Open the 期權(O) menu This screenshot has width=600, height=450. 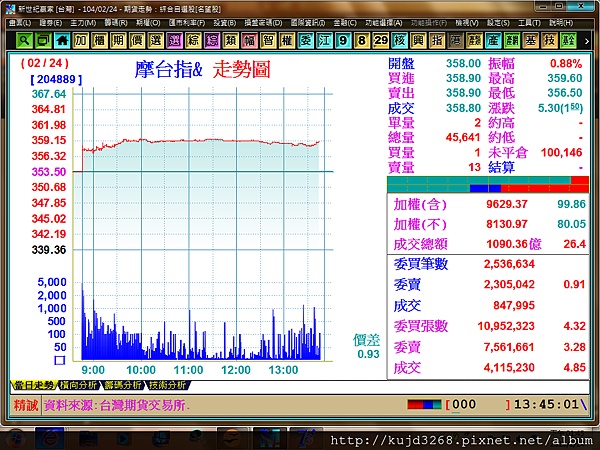pyautogui.click(x=148, y=23)
